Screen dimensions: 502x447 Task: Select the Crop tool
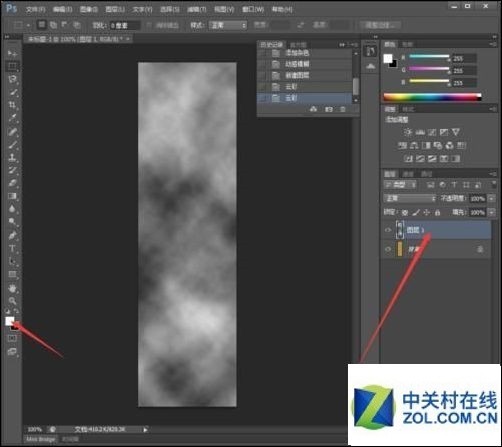pos(12,105)
